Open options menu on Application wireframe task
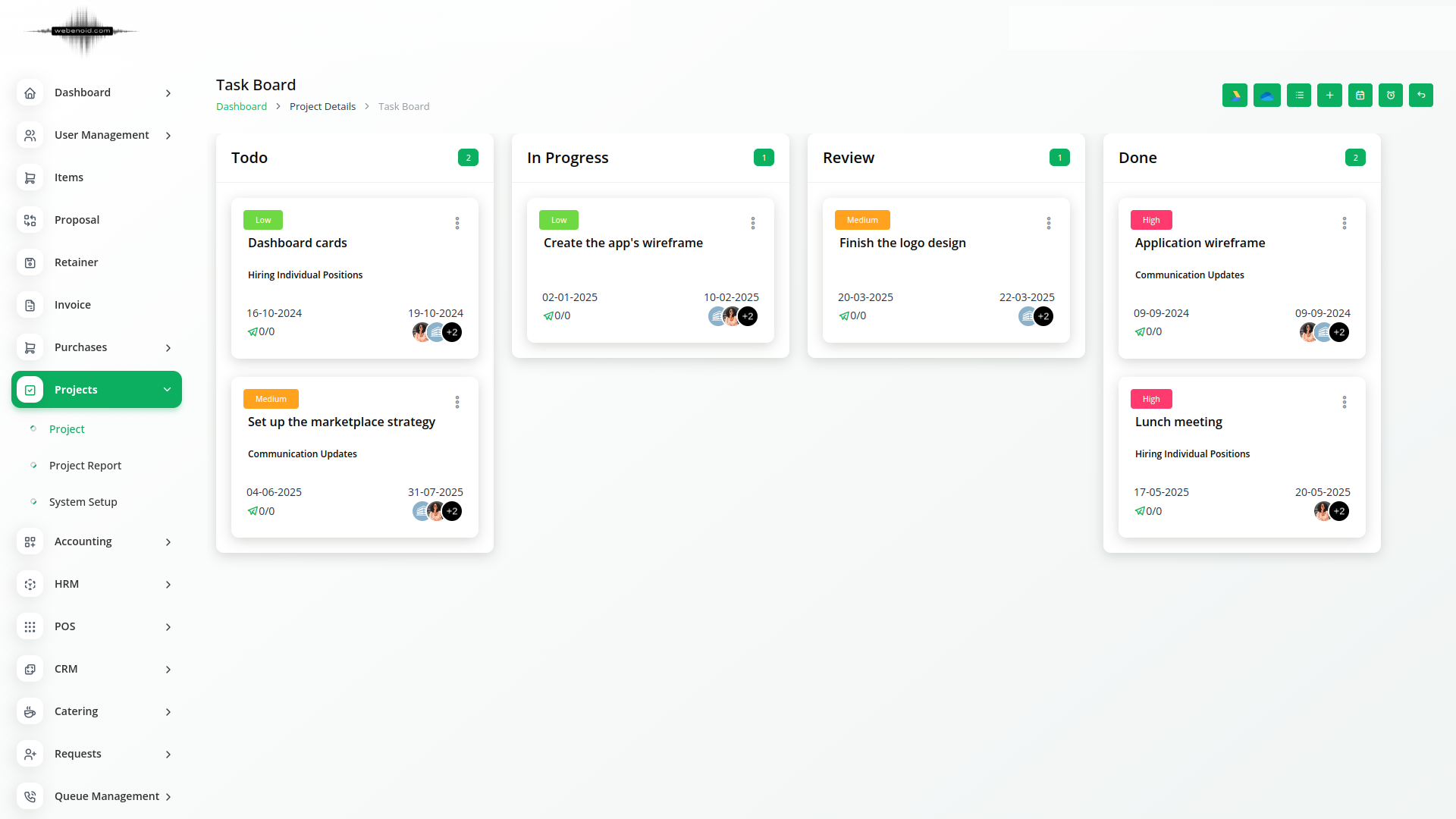 [1345, 223]
